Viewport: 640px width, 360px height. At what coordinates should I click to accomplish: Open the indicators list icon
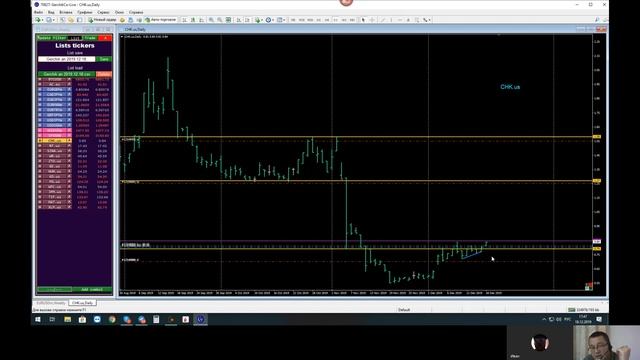click(x=257, y=20)
